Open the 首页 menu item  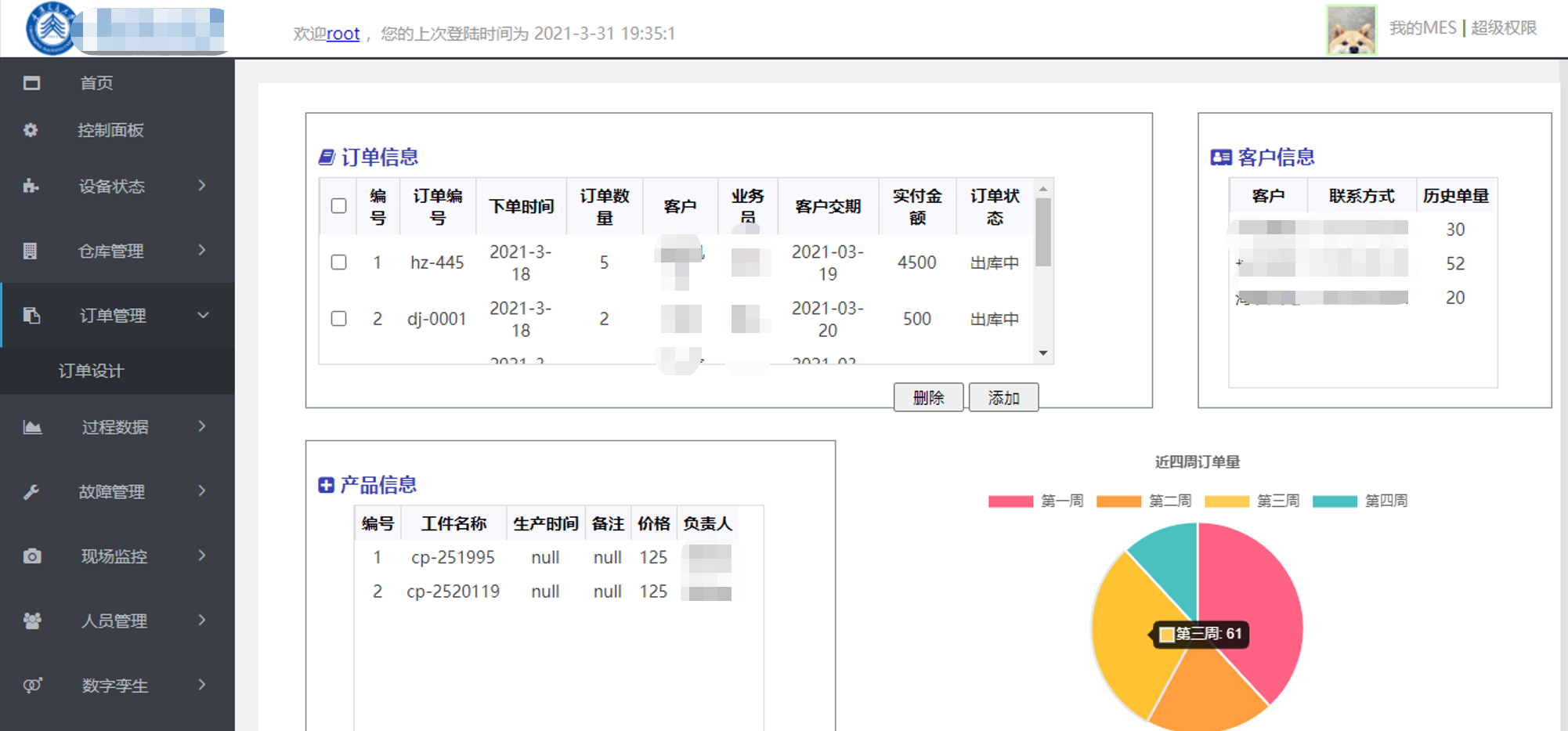[x=96, y=83]
